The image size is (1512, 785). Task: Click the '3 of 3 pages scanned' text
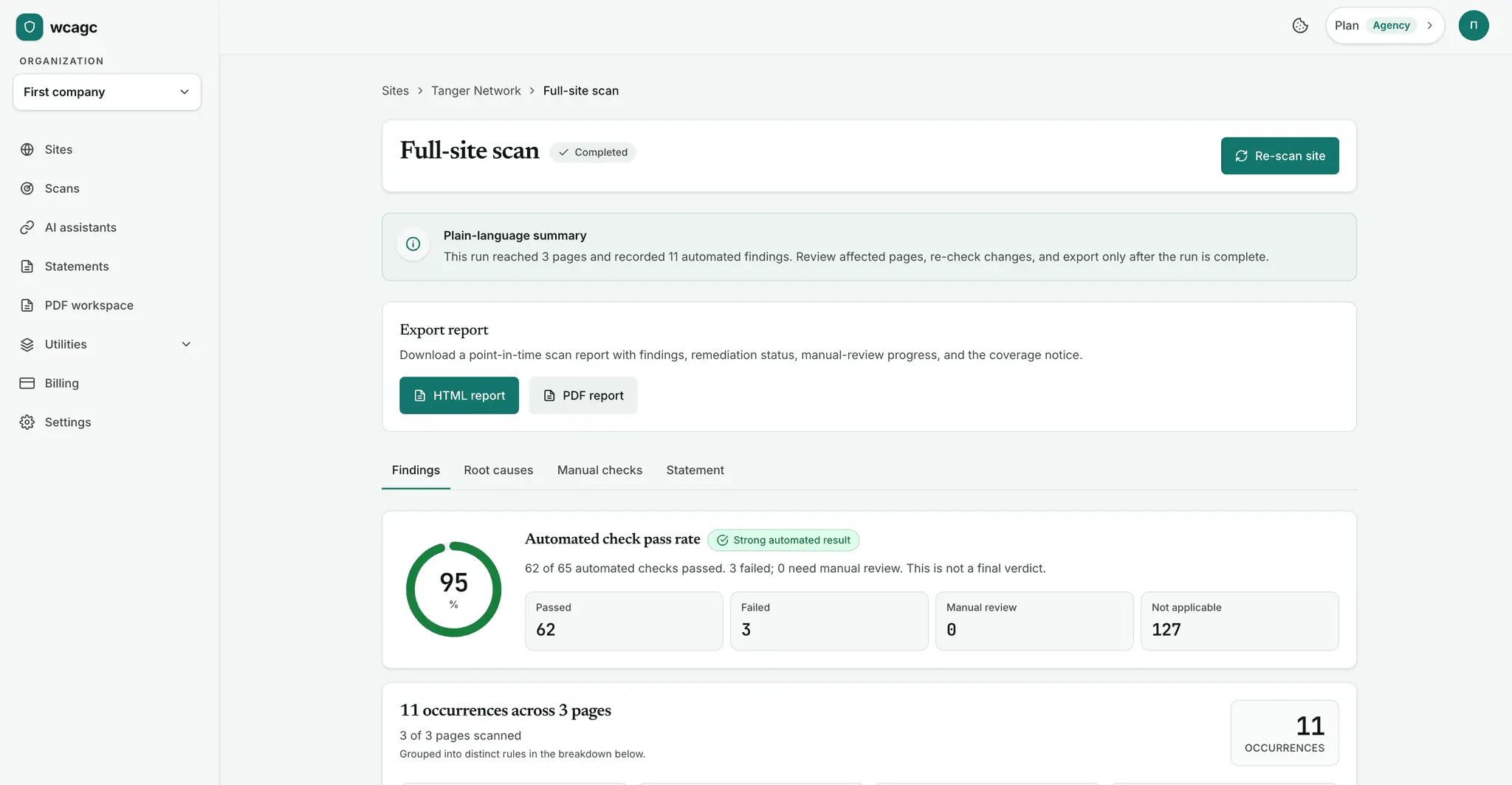(x=461, y=736)
